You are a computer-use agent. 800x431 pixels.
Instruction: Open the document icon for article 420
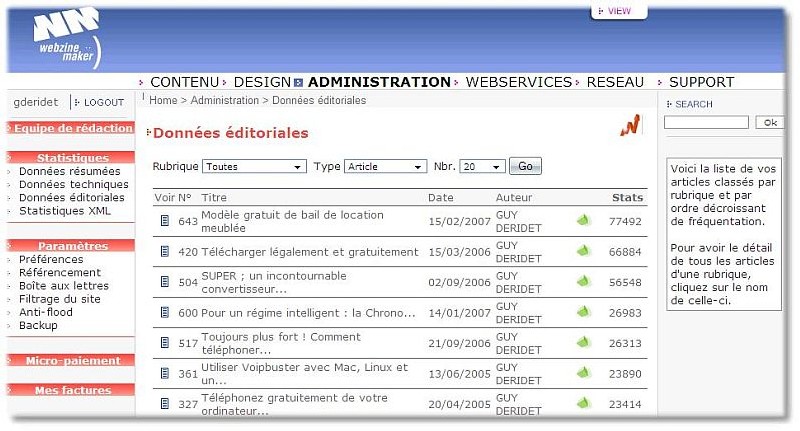click(165, 252)
